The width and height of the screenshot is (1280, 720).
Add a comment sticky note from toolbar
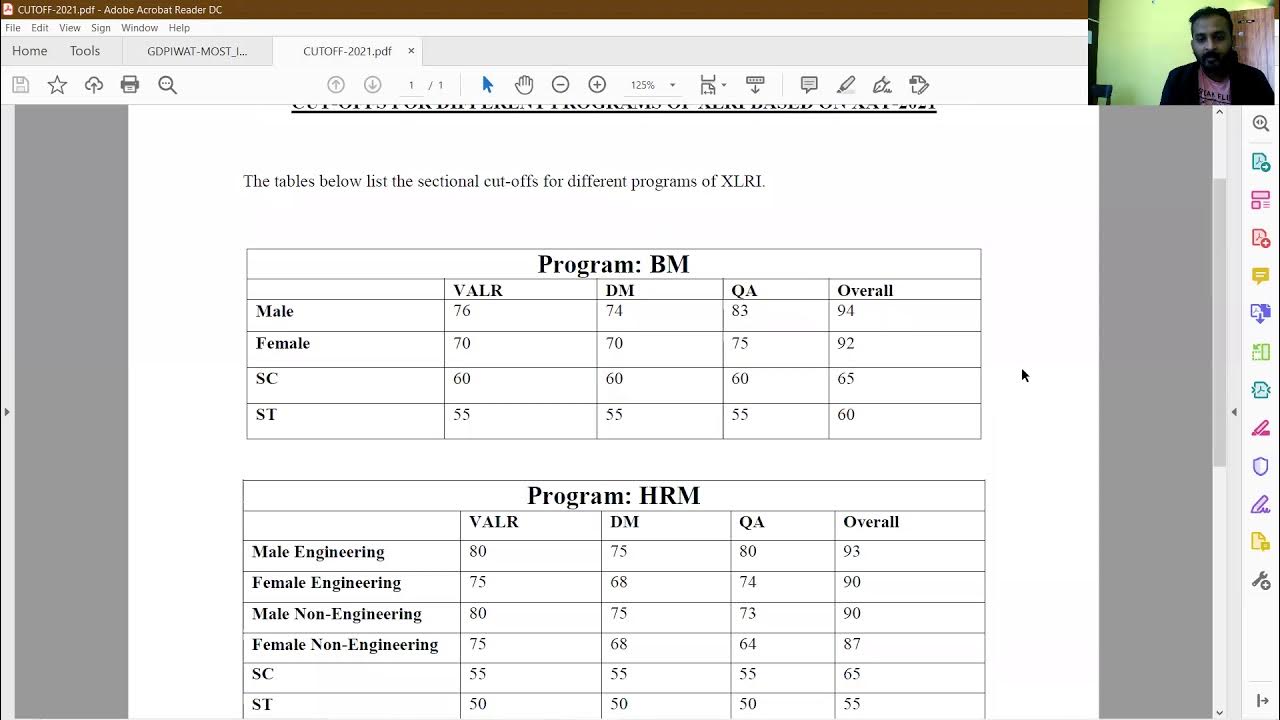point(809,85)
